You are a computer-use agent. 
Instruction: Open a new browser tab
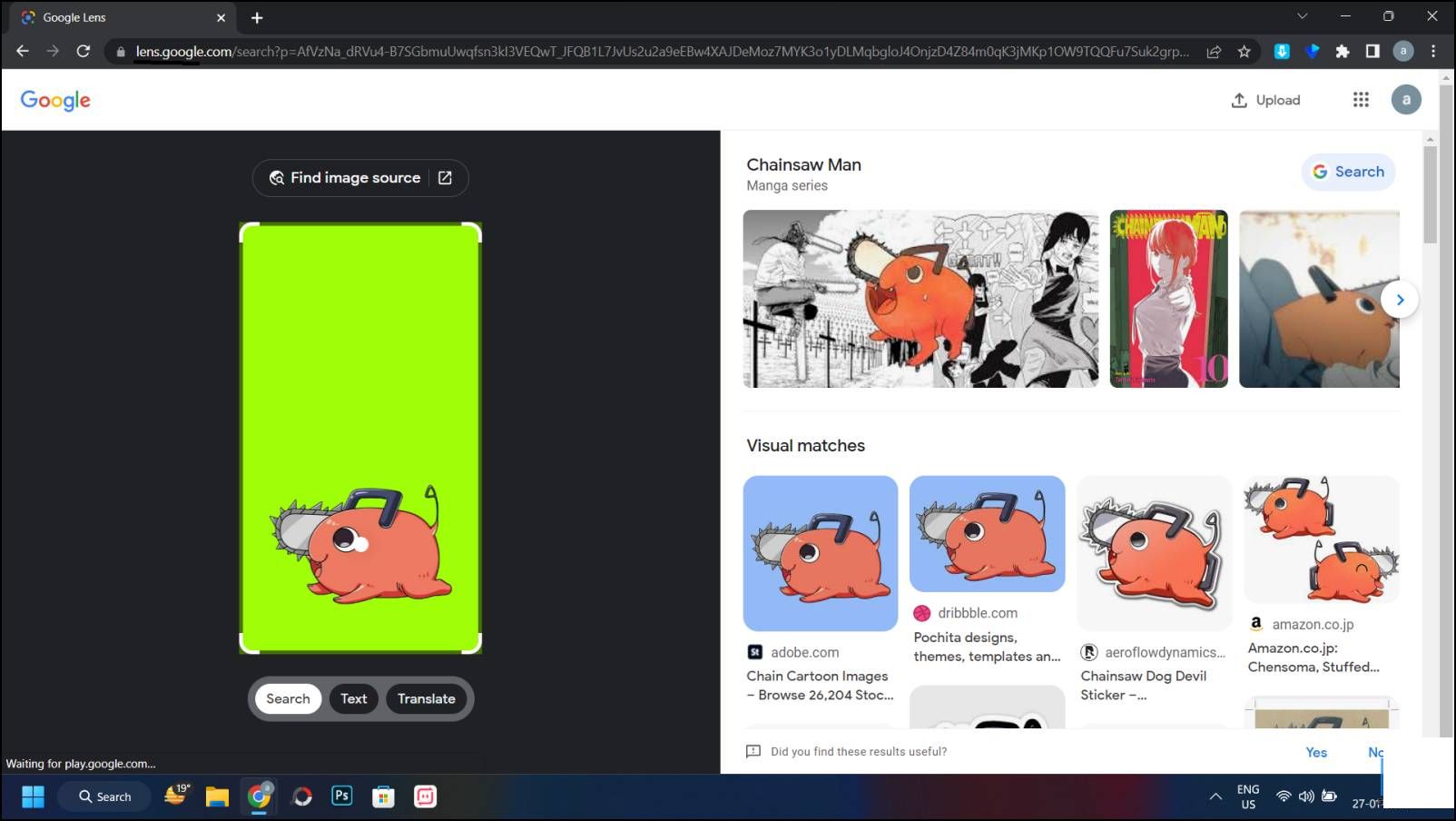(257, 17)
